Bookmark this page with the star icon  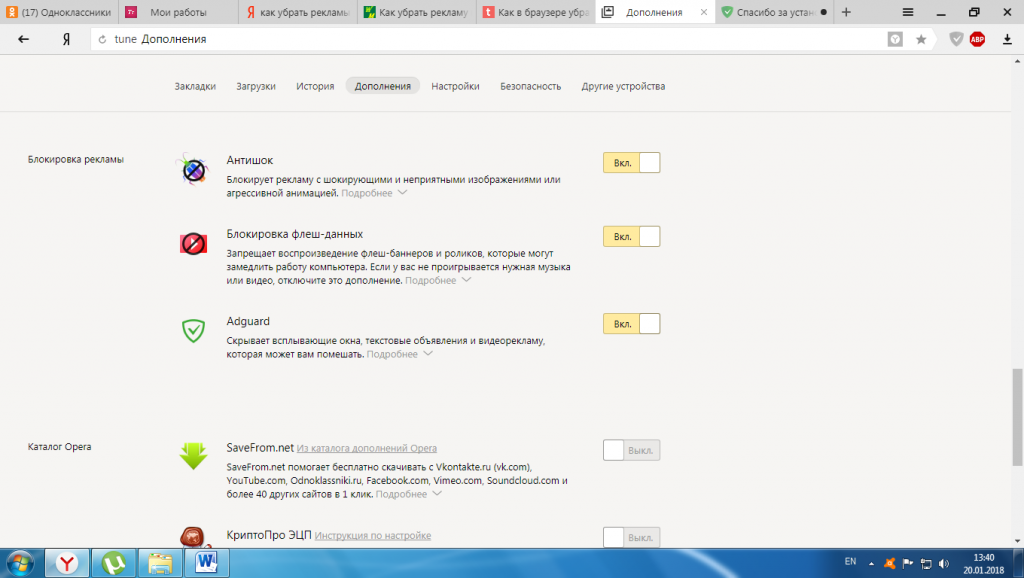pyautogui.click(x=921, y=40)
